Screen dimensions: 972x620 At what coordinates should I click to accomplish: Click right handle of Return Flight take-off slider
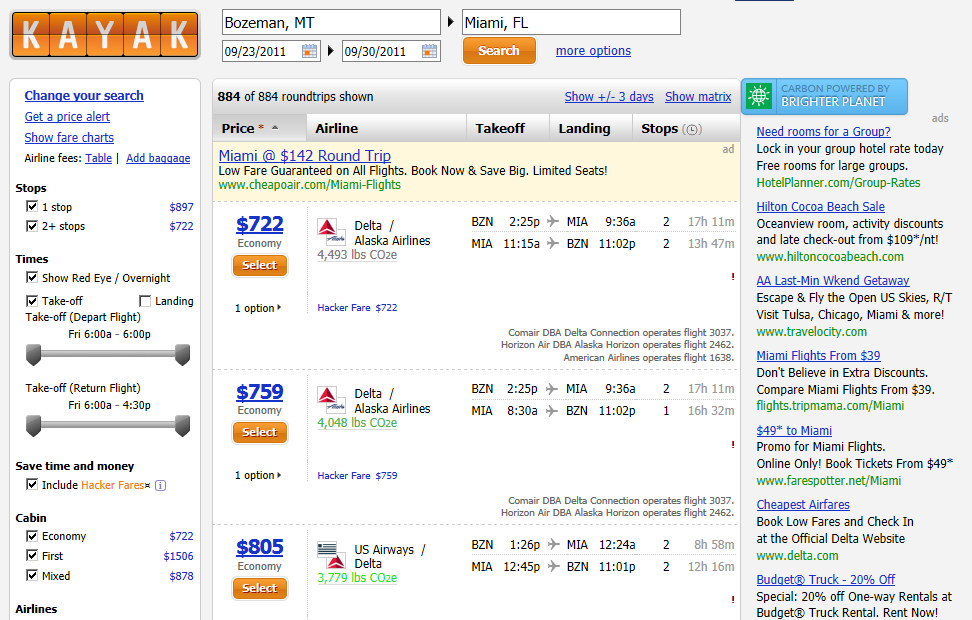pyautogui.click(x=182, y=426)
